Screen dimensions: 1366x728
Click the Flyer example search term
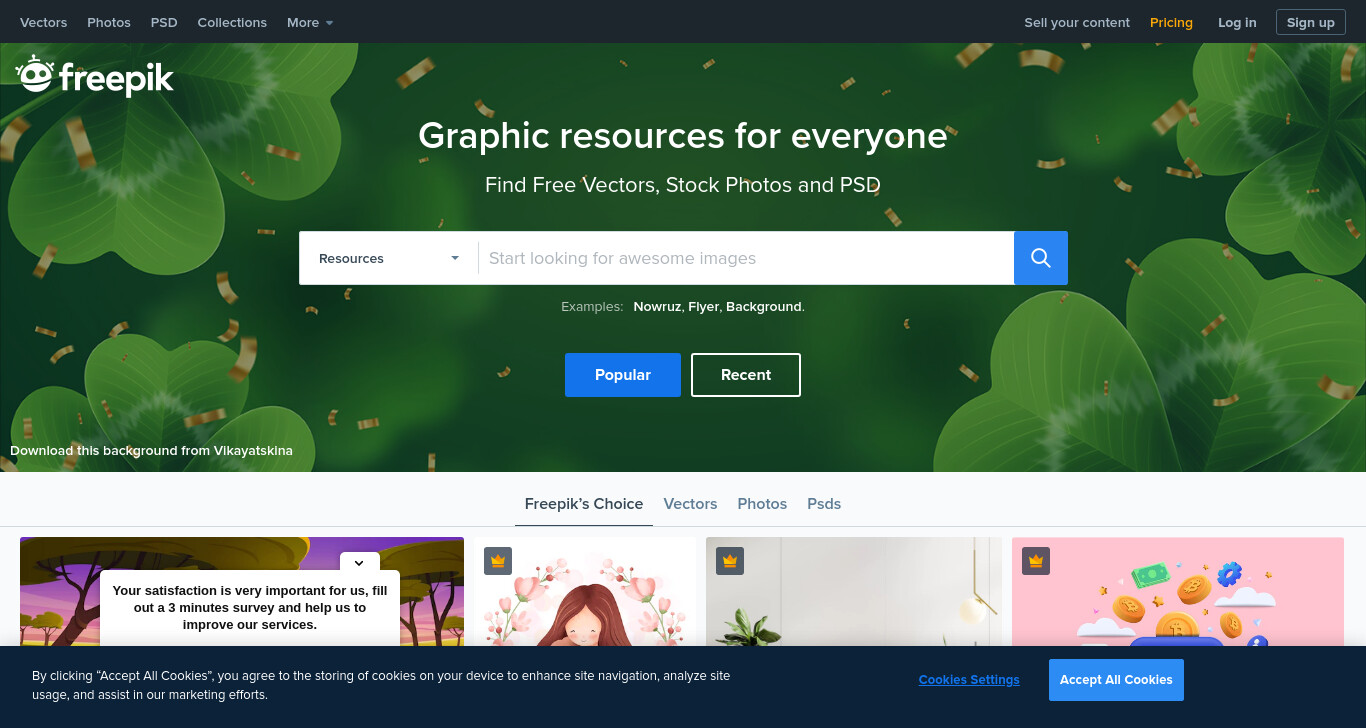[703, 307]
